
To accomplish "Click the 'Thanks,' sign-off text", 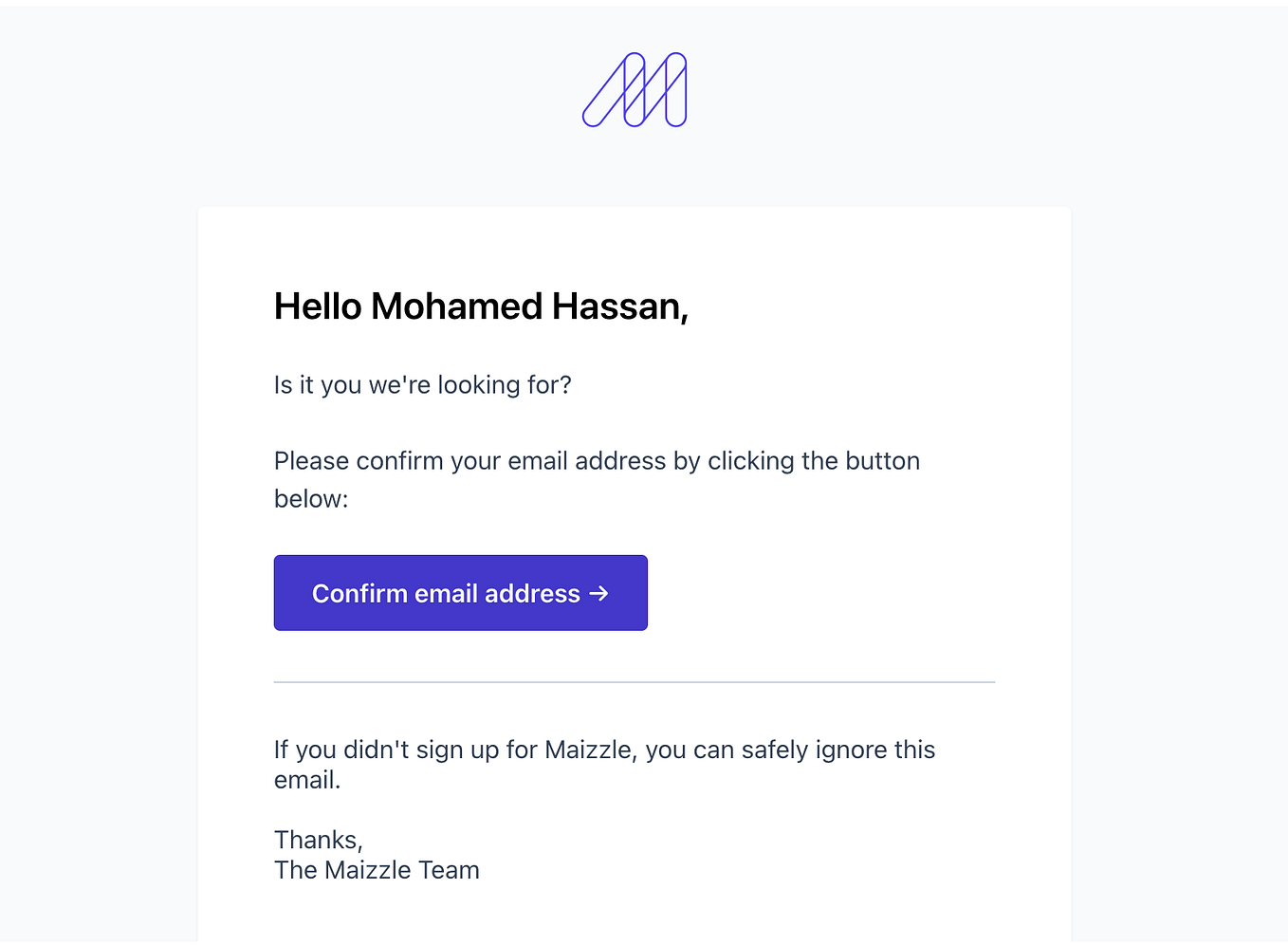I will tap(318, 840).
